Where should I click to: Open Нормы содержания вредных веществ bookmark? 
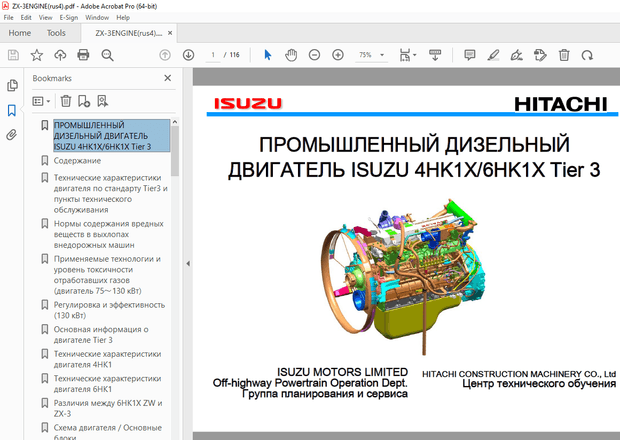[x=109, y=234]
